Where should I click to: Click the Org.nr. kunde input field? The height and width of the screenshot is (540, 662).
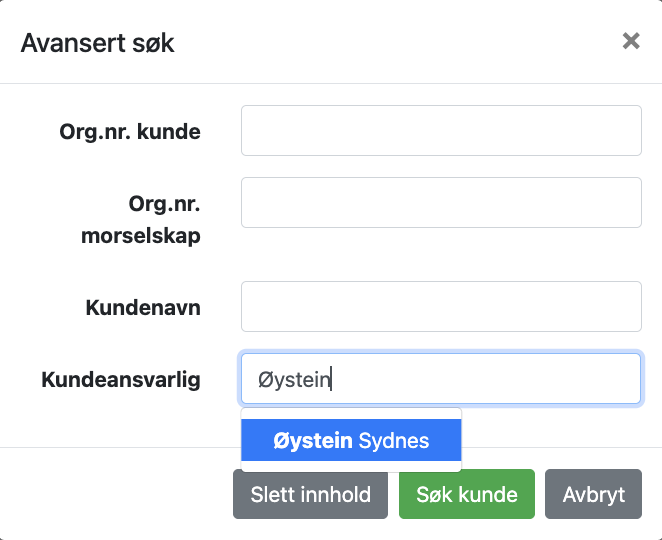point(441,131)
